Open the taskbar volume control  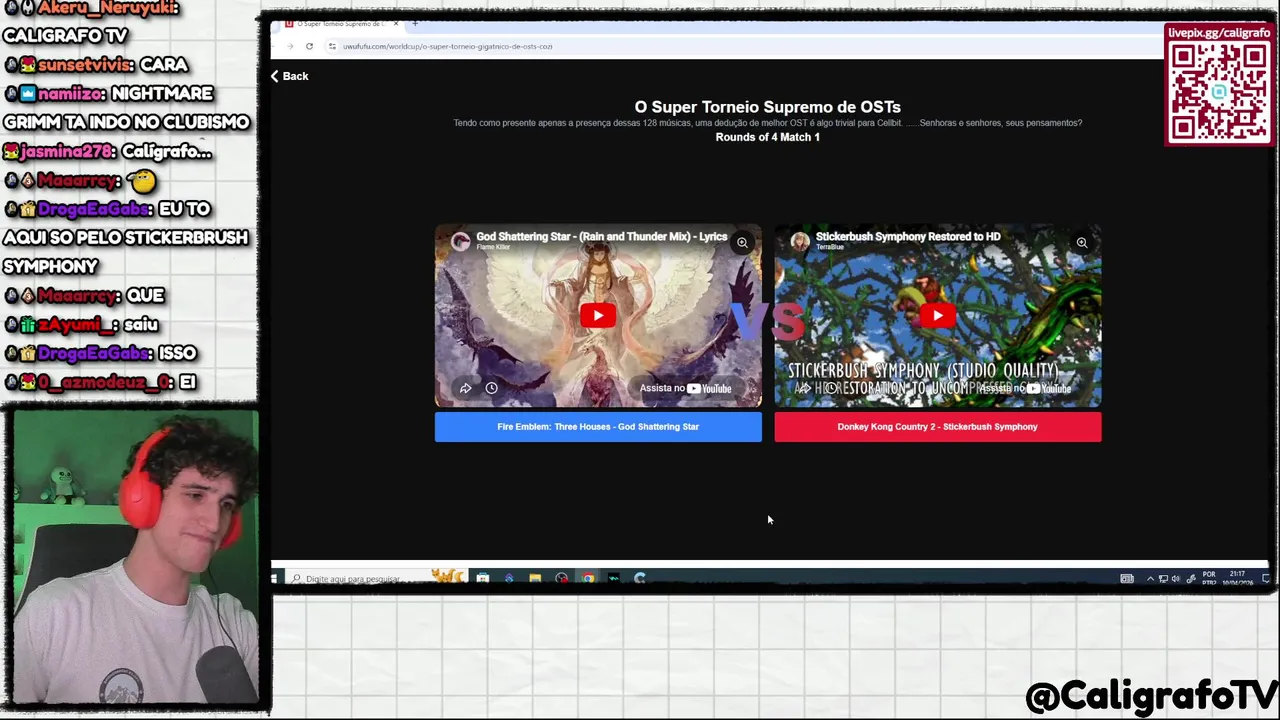1176,578
